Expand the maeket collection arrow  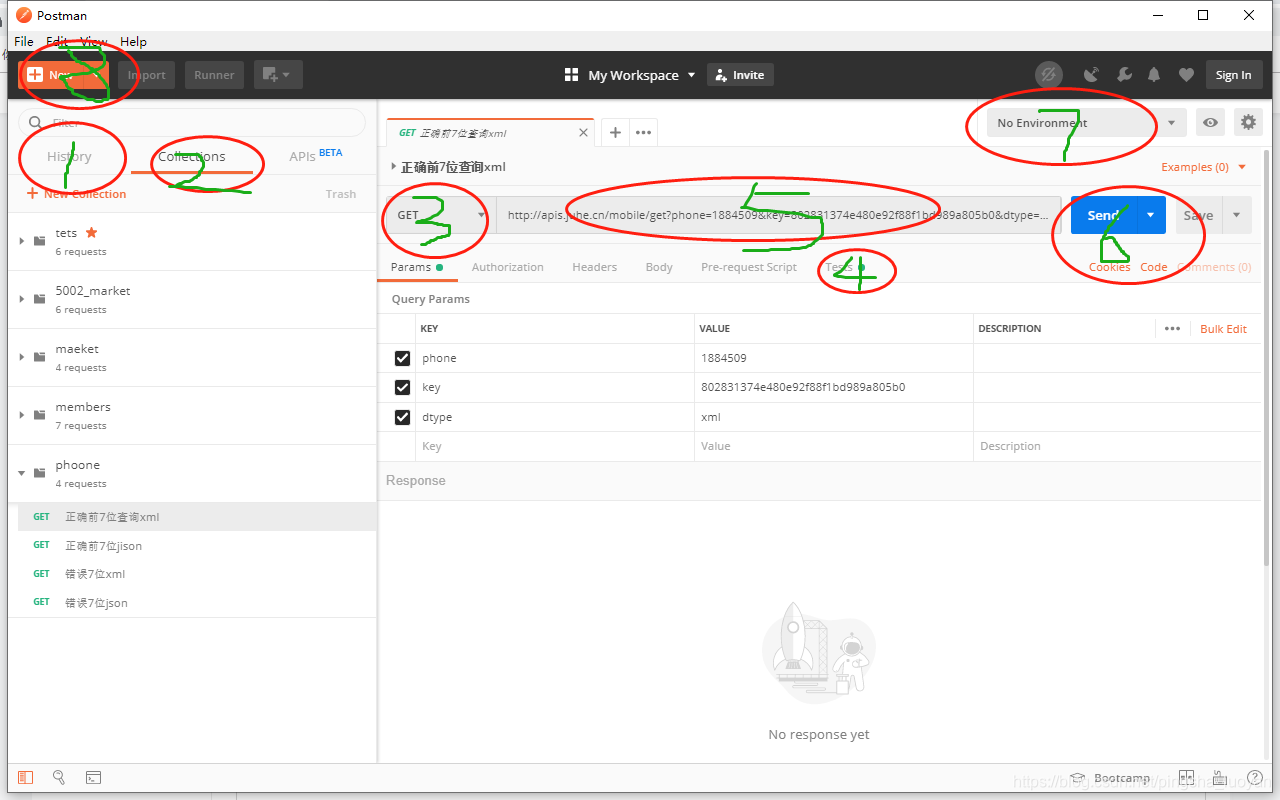pos(22,357)
